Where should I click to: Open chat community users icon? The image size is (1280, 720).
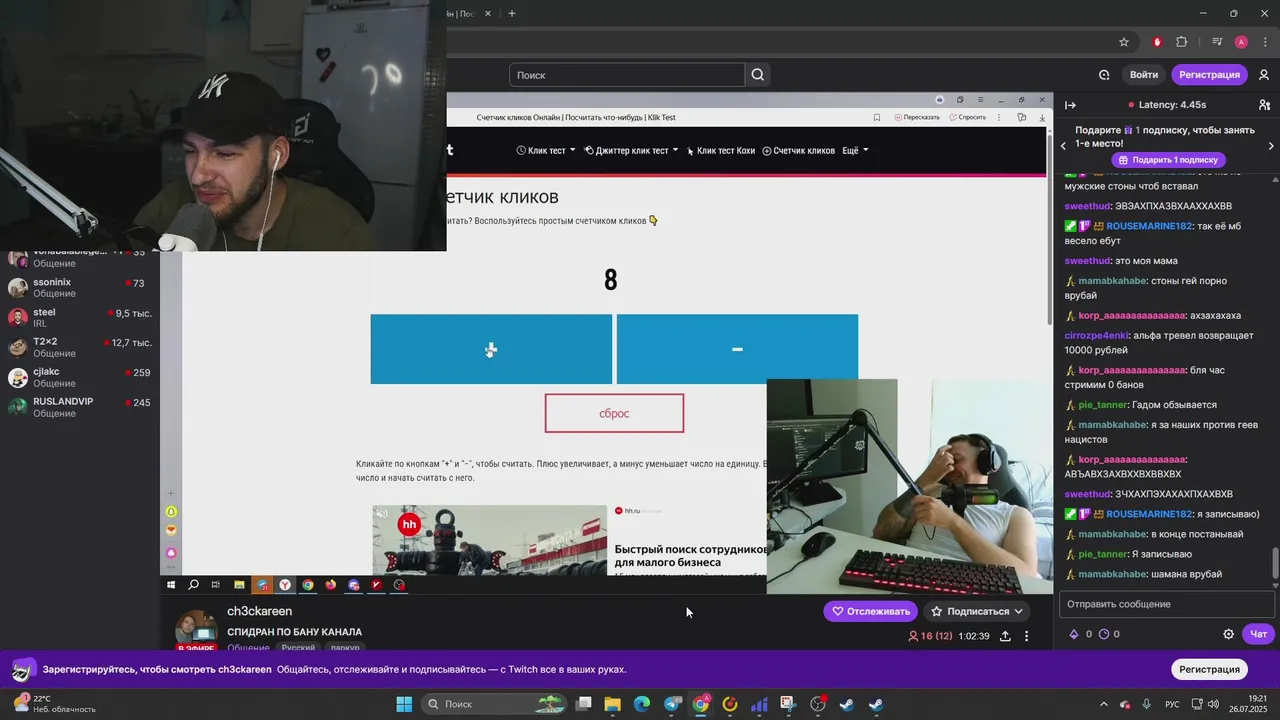pyautogui.click(x=1264, y=105)
